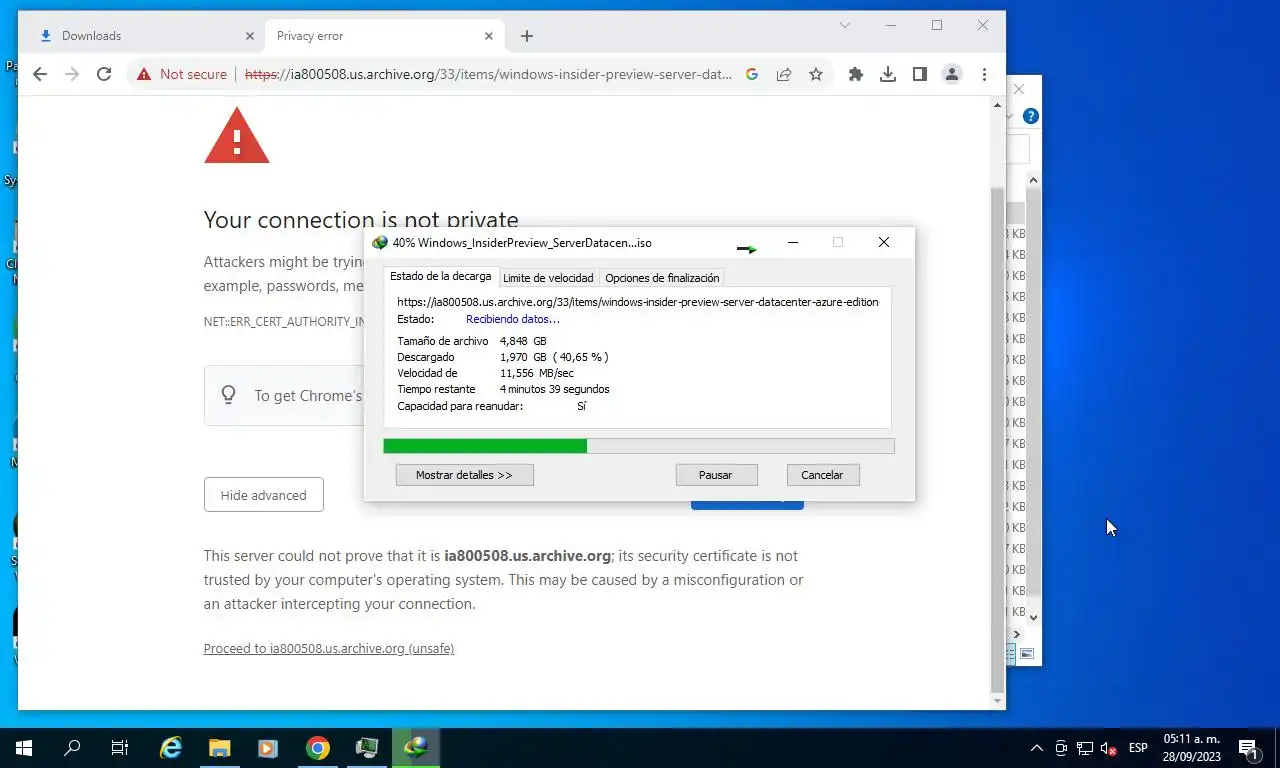Click the download URL text in dialog
This screenshot has height=768, width=1280.
click(638, 302)
